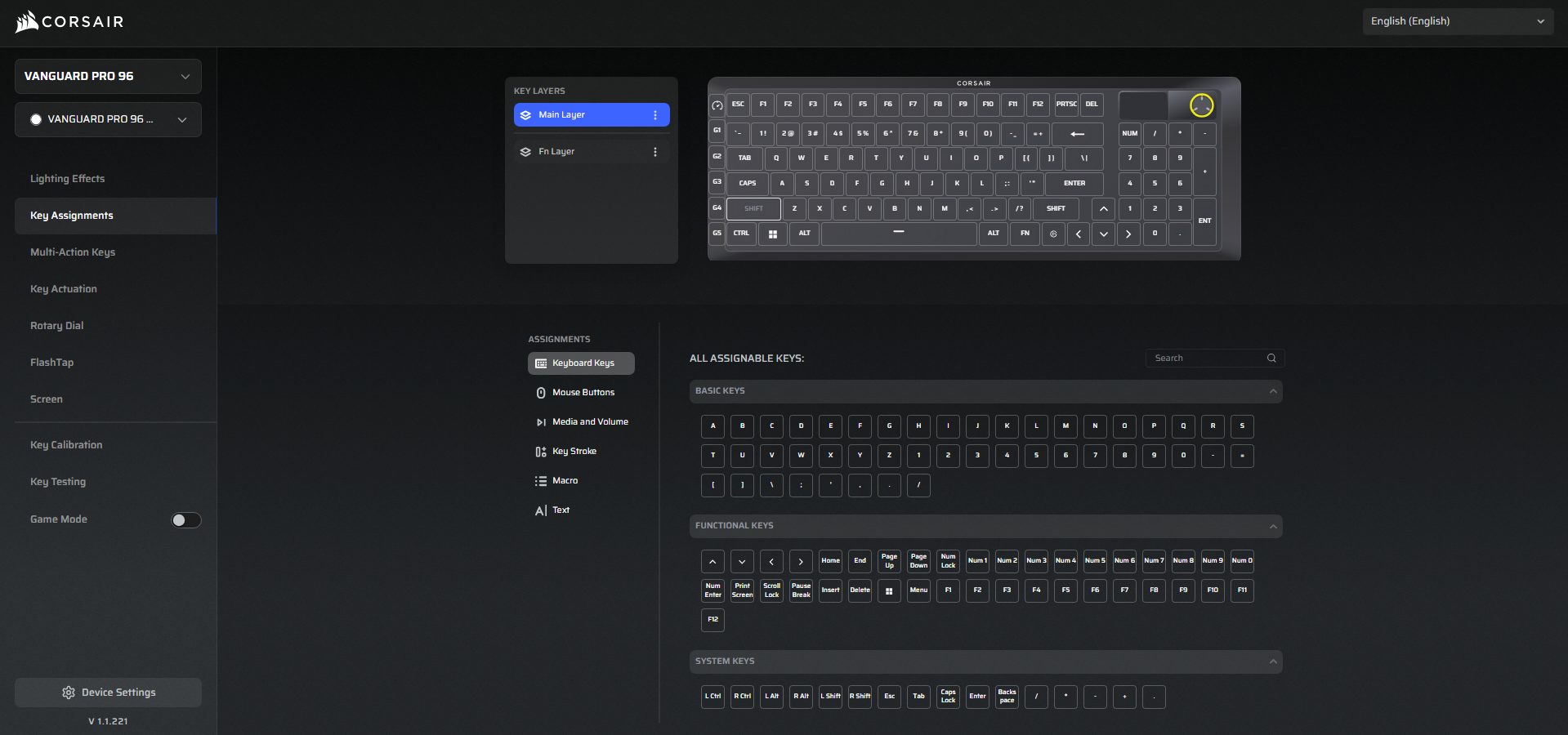Select the Windows key on keyboard preview
This screenshot has height=735, width=1568.
coord(772,234)
